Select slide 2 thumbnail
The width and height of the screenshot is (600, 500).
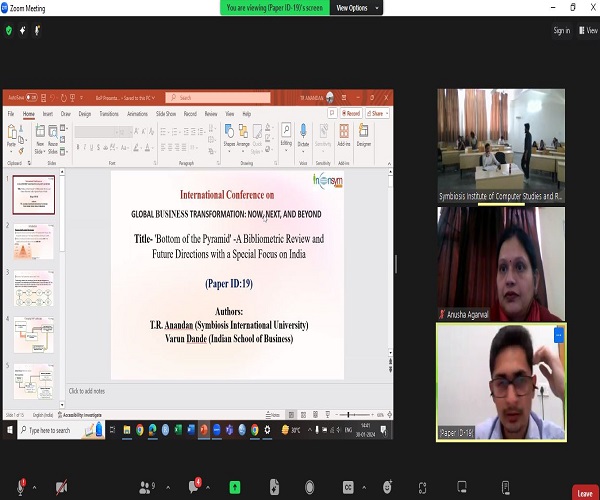click(34, 241)
